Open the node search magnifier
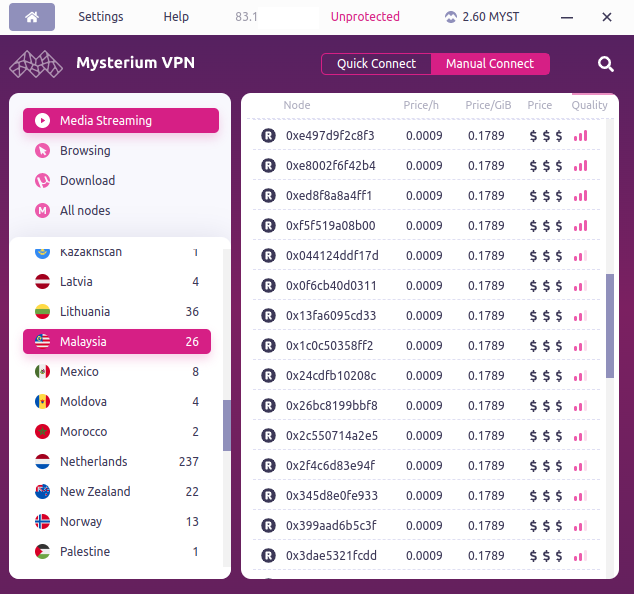Screen dimensions: 634x594 (x=606, y=64)
